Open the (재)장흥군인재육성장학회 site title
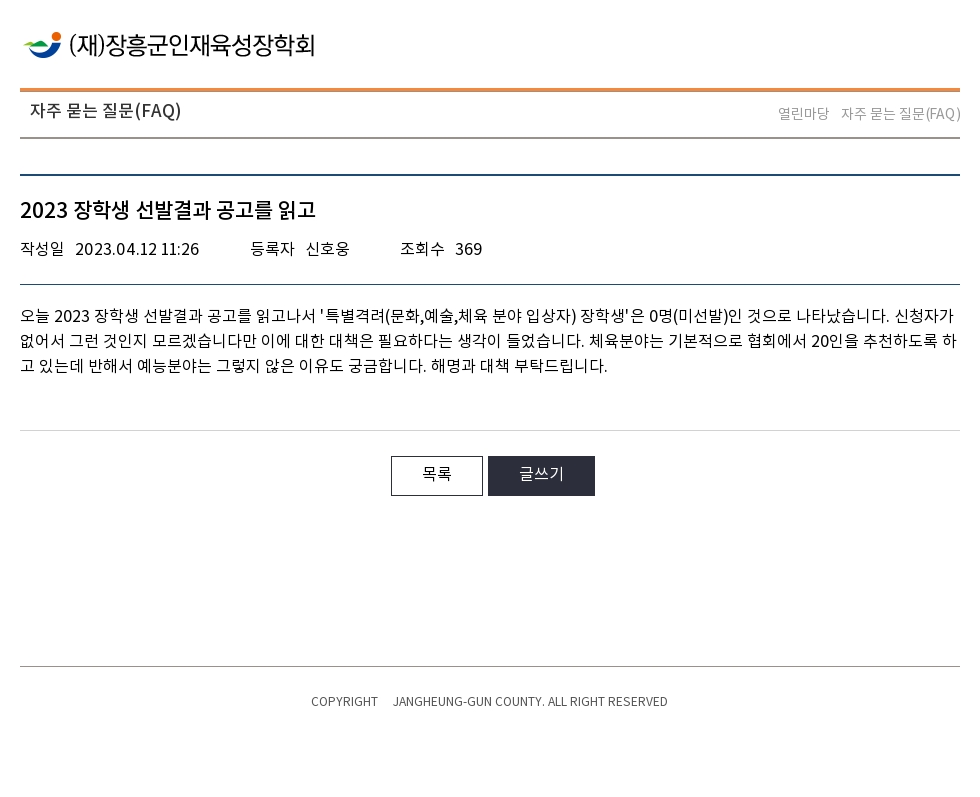980x797 pixels. click(x=192, y=45)
